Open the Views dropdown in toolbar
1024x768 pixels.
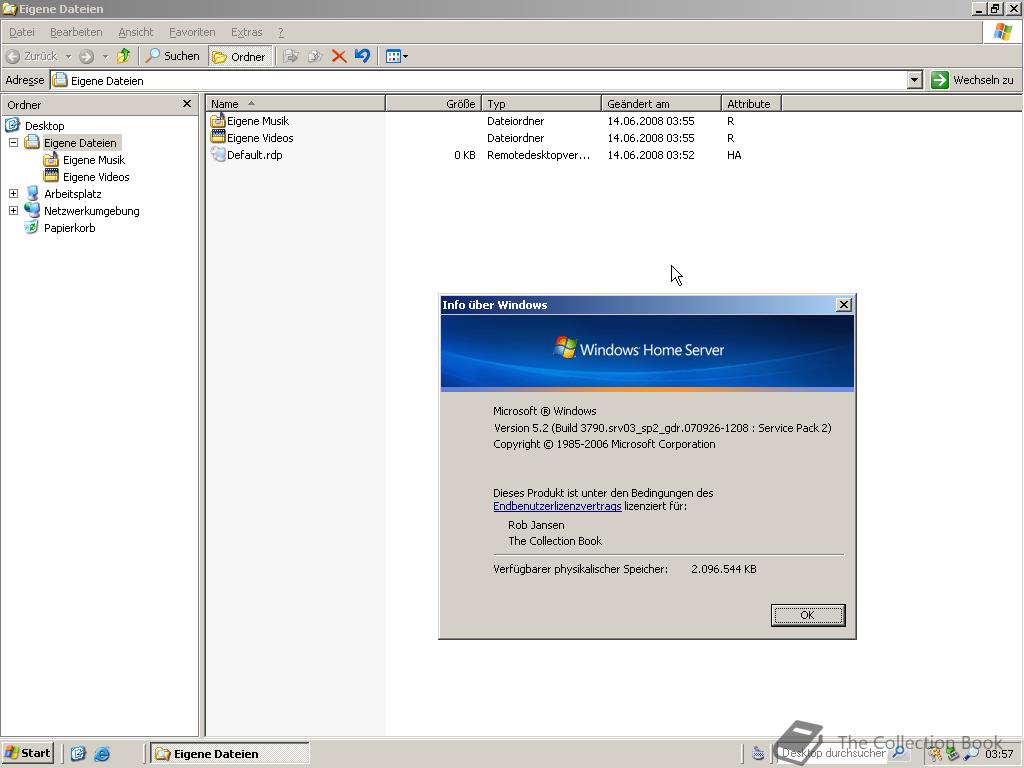tap(396, 56)
